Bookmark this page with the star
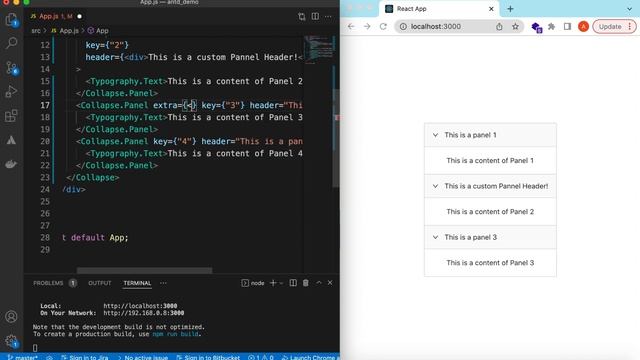This screenshot has width=640, height=360. 516,27
